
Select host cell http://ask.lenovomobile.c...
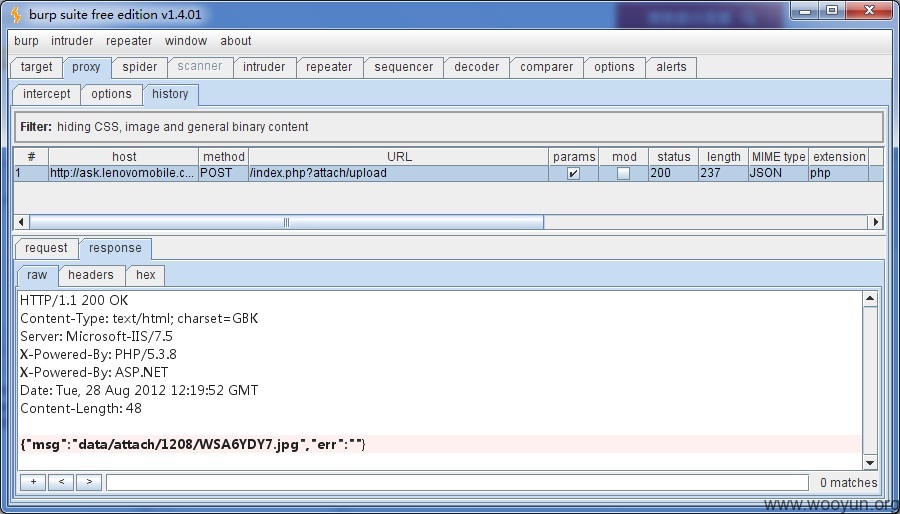point(123,173)
